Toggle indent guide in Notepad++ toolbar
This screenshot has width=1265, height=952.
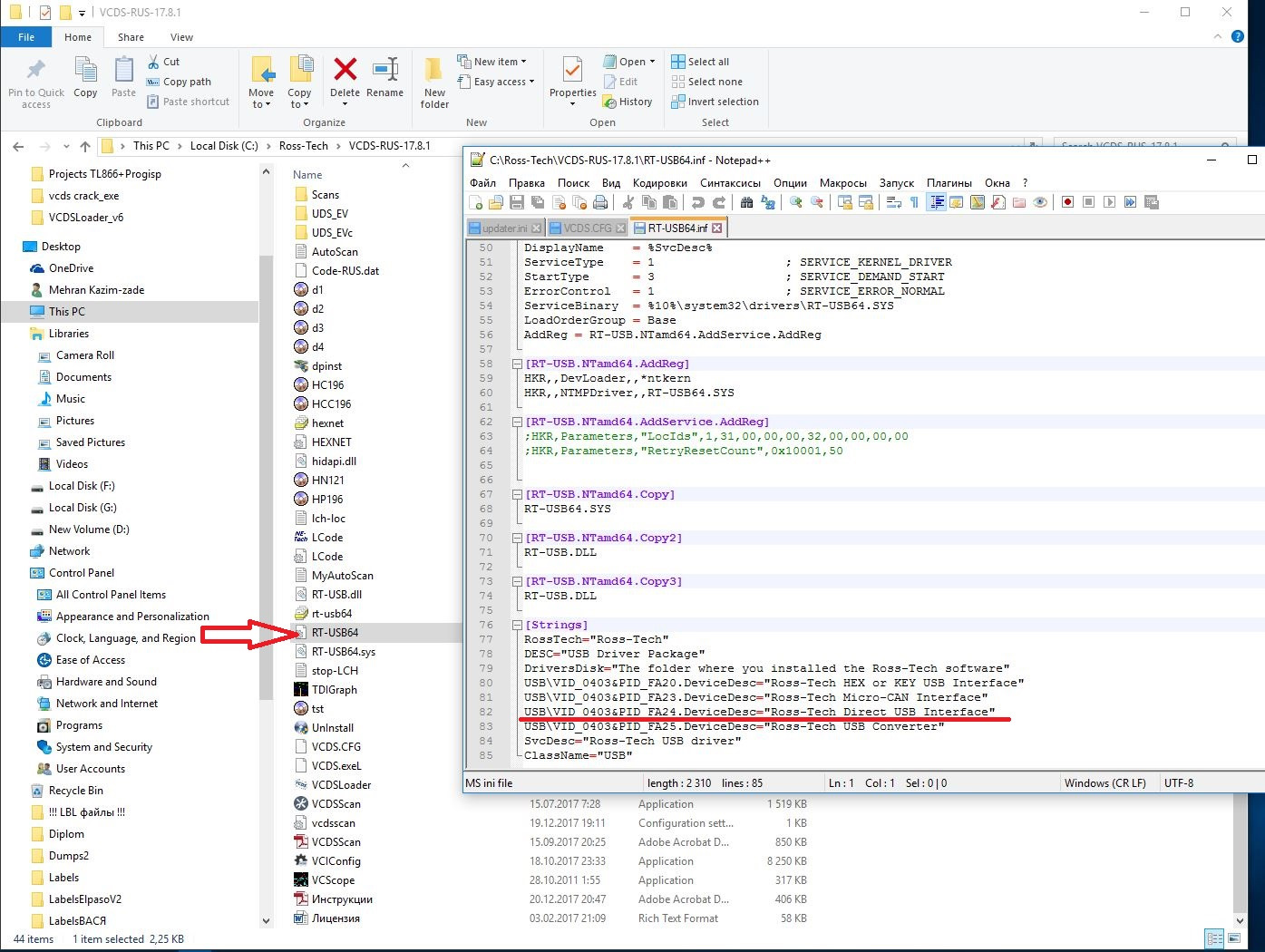pyautogui.click(x=937, y=202)
